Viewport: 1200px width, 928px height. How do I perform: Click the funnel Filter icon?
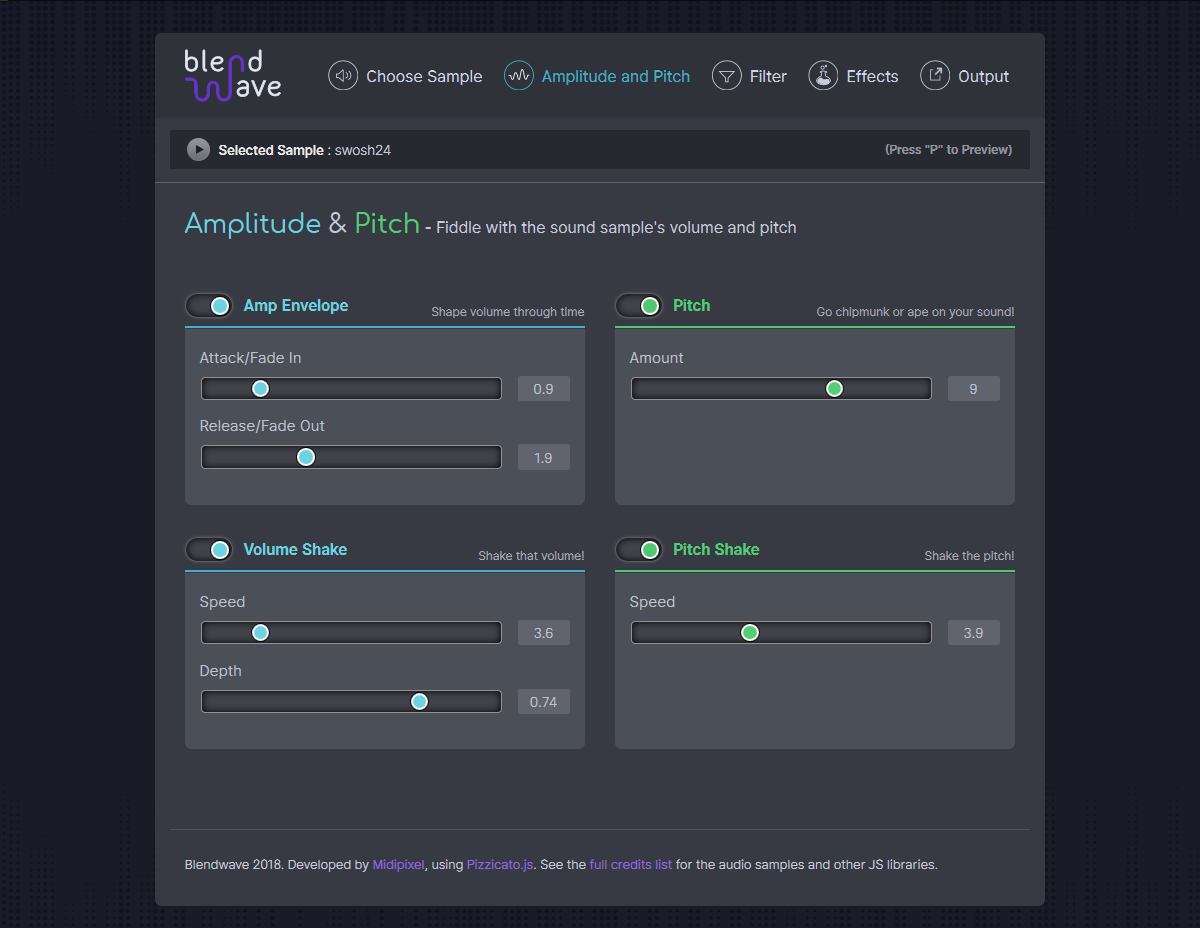pos(726,76)
